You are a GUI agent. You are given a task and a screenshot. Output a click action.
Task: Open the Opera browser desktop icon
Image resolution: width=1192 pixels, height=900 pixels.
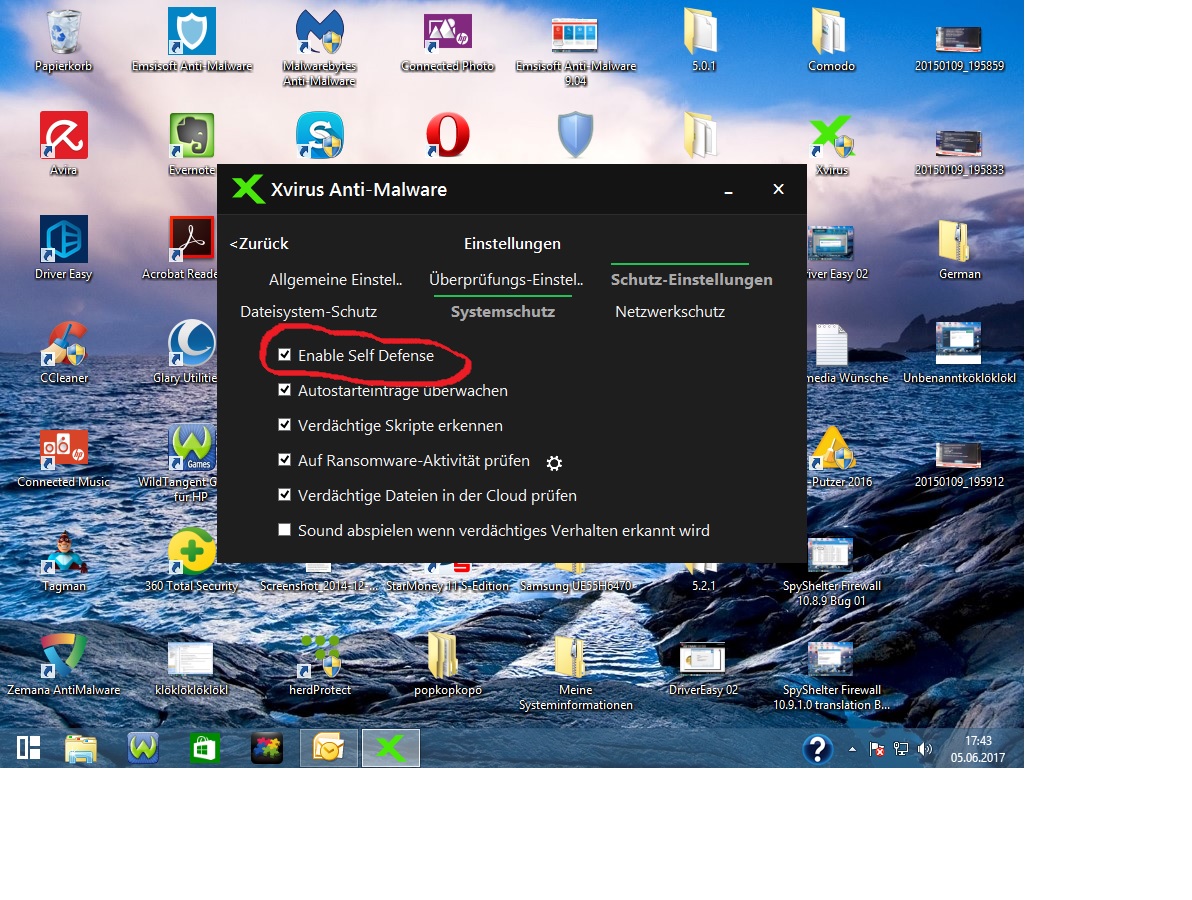pyautogui.click(x=448, y=135)
